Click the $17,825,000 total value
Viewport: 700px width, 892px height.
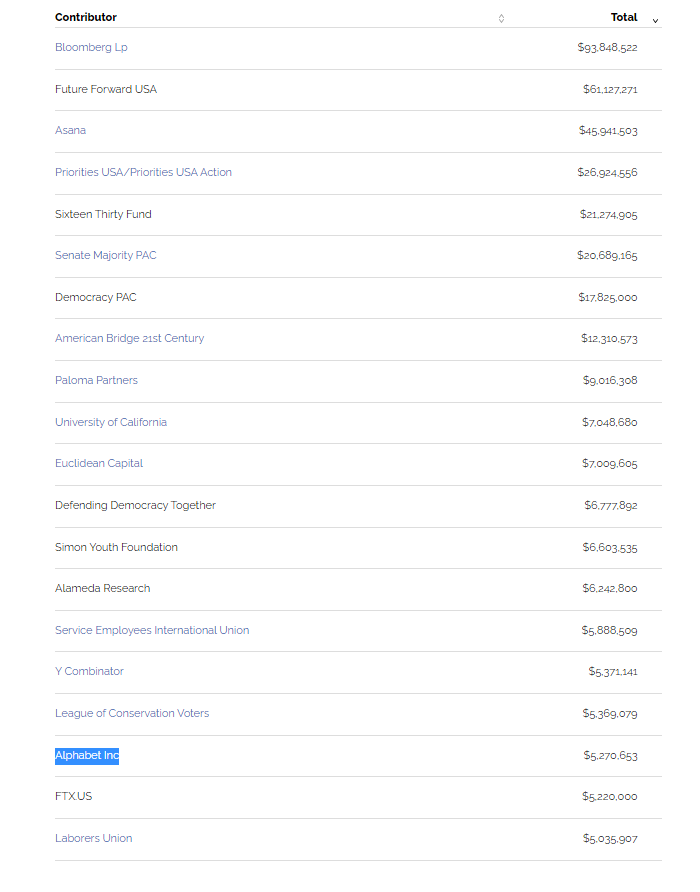(x=608, y=298)
